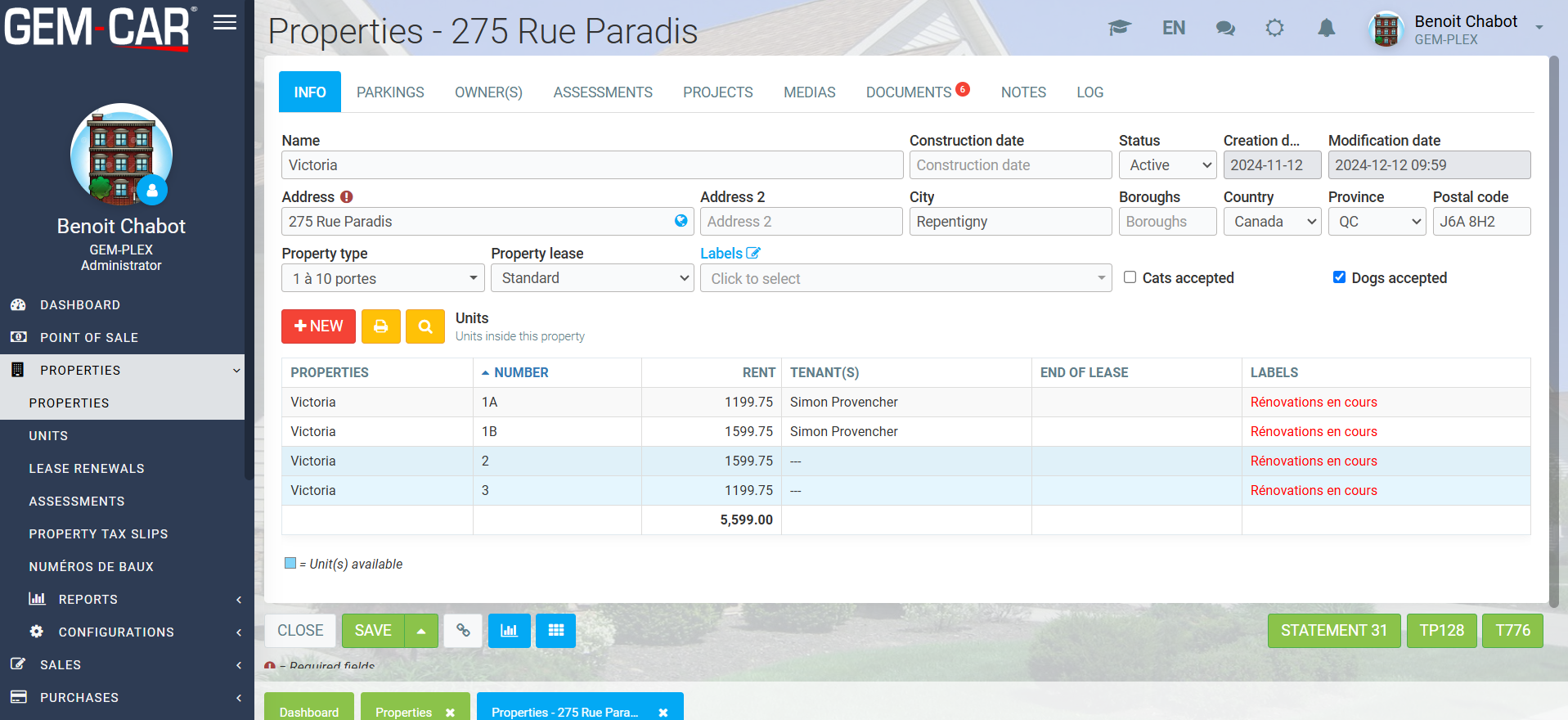Open the chat messages icon
1568x720 pixels.
[x=1224, y=29]
